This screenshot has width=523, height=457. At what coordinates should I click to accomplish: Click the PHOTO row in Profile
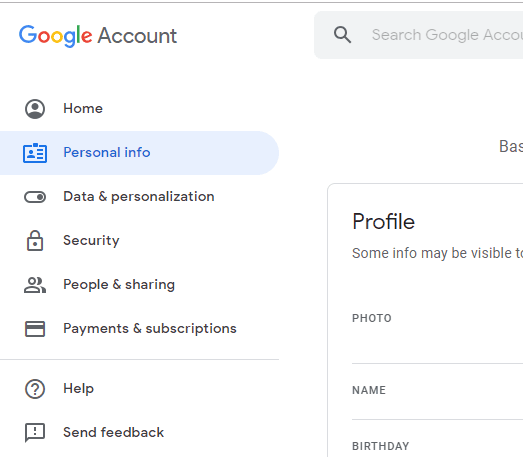point(437,319)
